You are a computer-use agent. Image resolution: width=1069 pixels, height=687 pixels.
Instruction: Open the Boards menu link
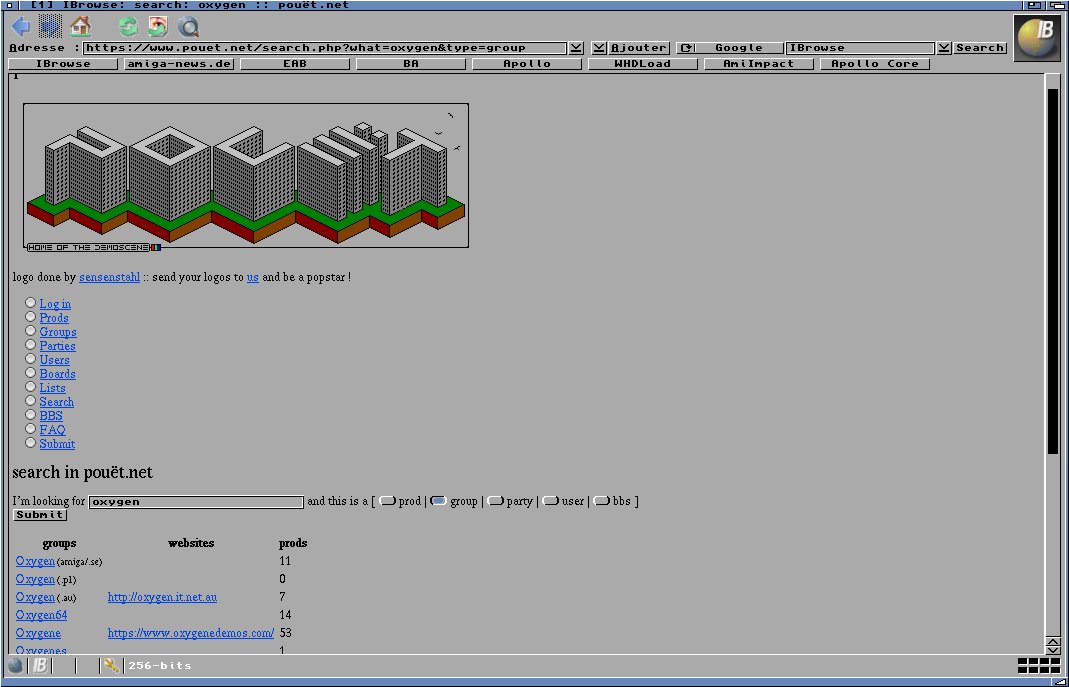[x=57, y=374]
